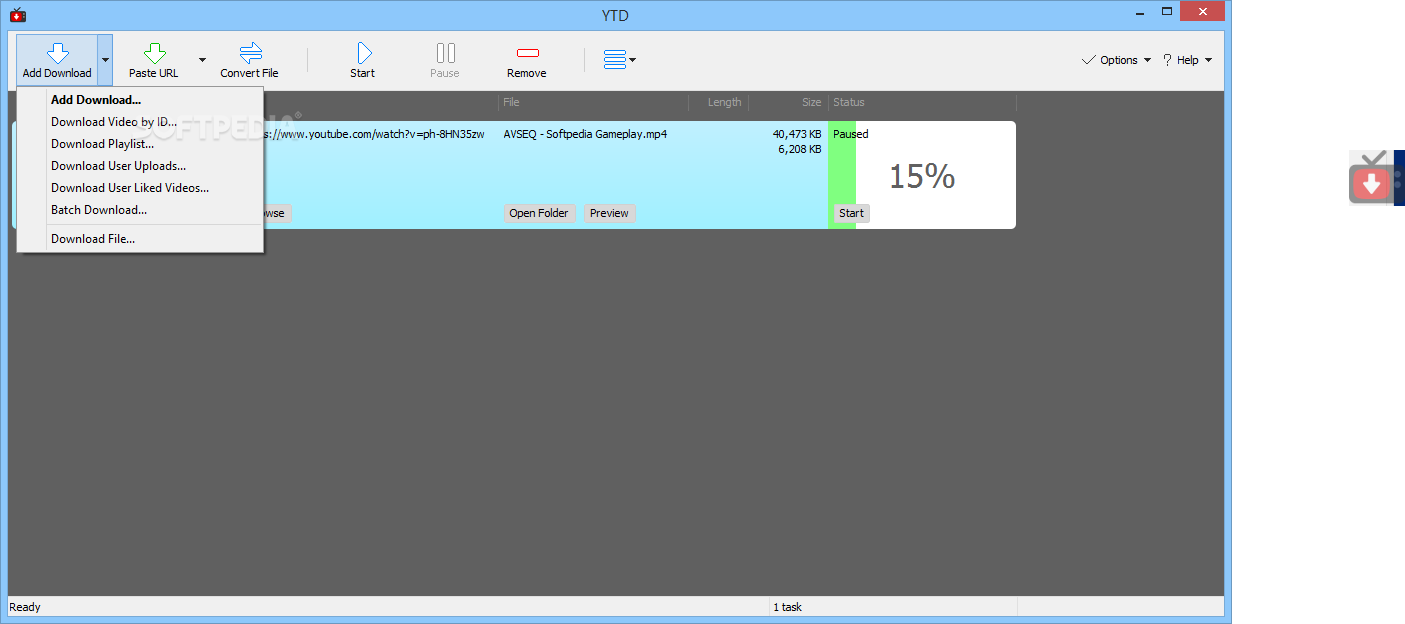Click the Preview button
The height and width of the screenshot is (624, 1405).
point(609,213)
